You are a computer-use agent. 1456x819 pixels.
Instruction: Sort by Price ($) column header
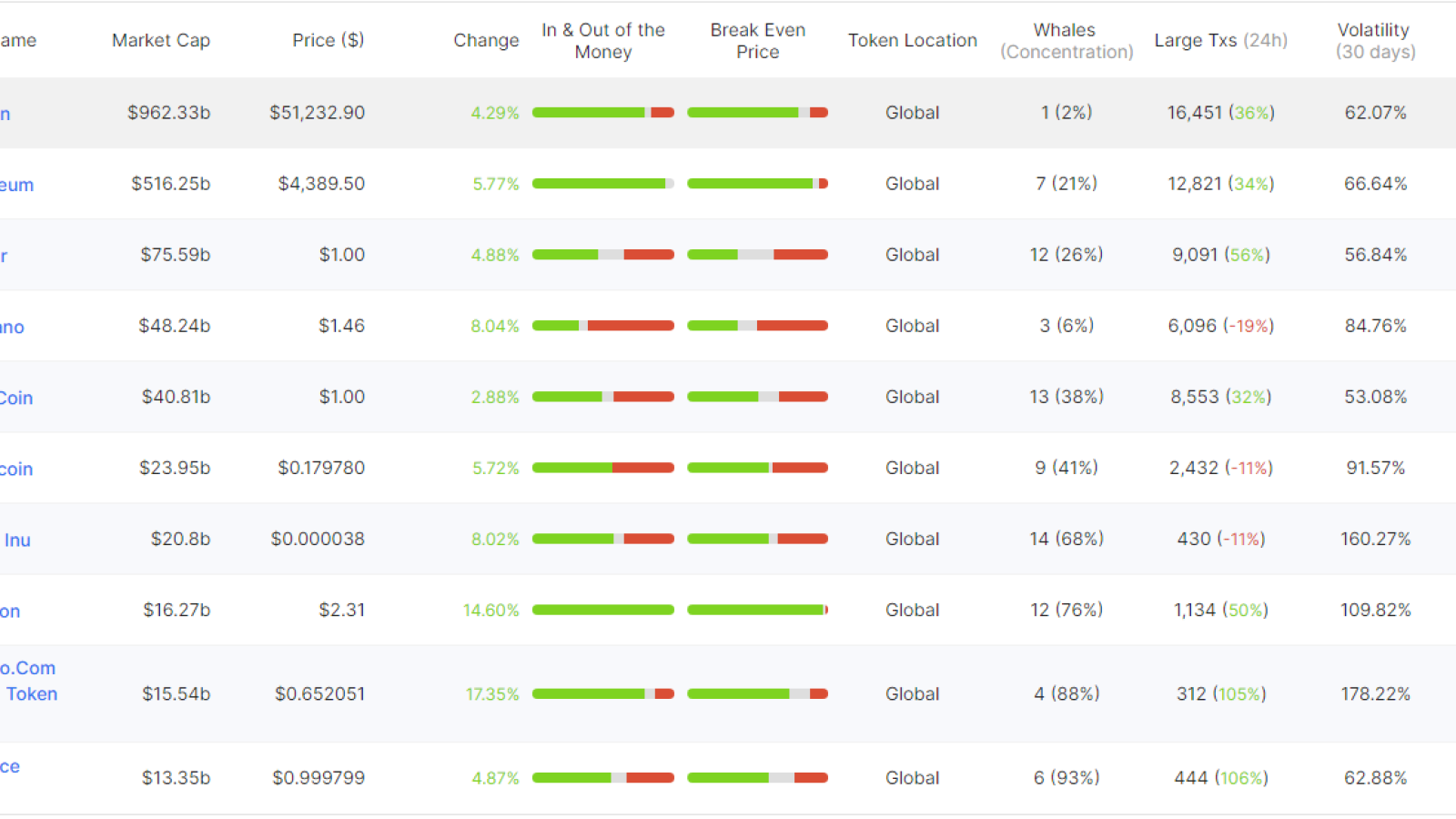click(329, 40)
